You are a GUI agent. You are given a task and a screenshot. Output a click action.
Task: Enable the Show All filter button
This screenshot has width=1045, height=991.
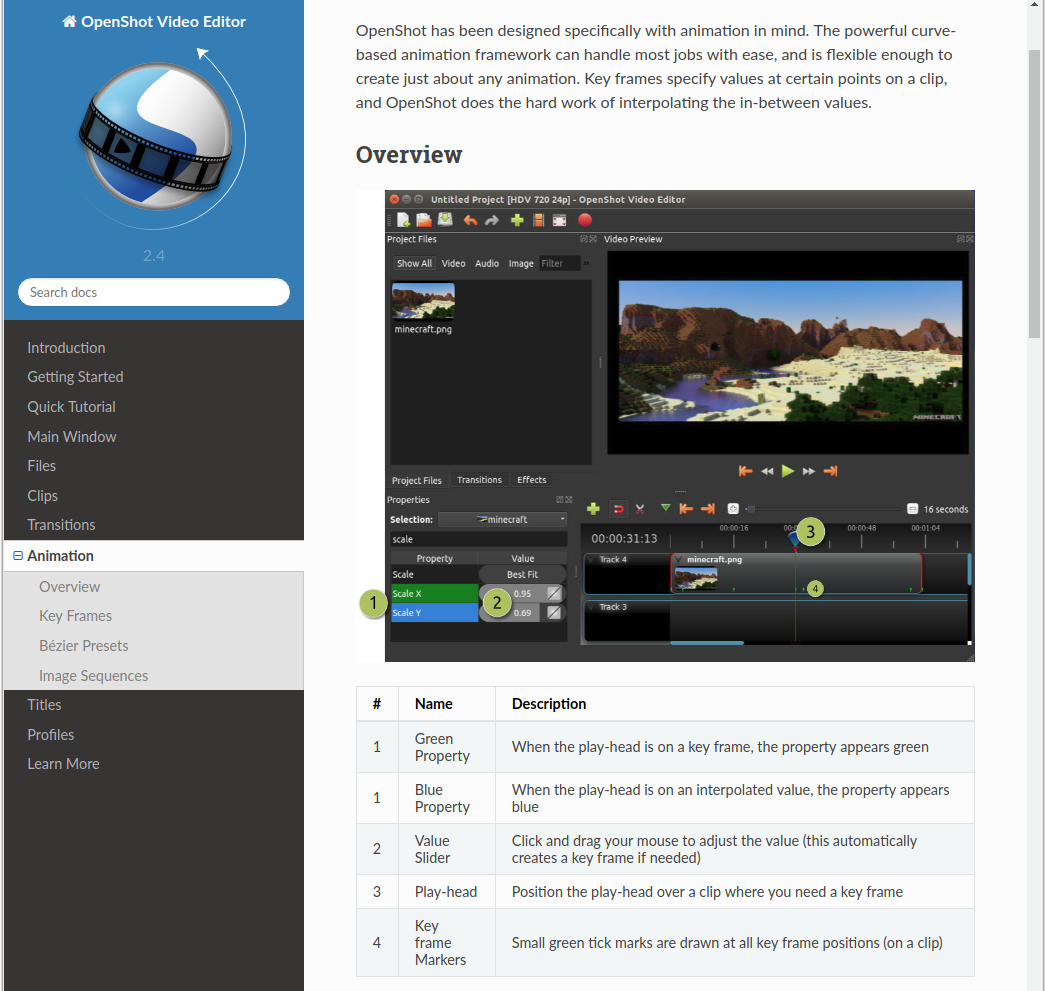[414, 262]
